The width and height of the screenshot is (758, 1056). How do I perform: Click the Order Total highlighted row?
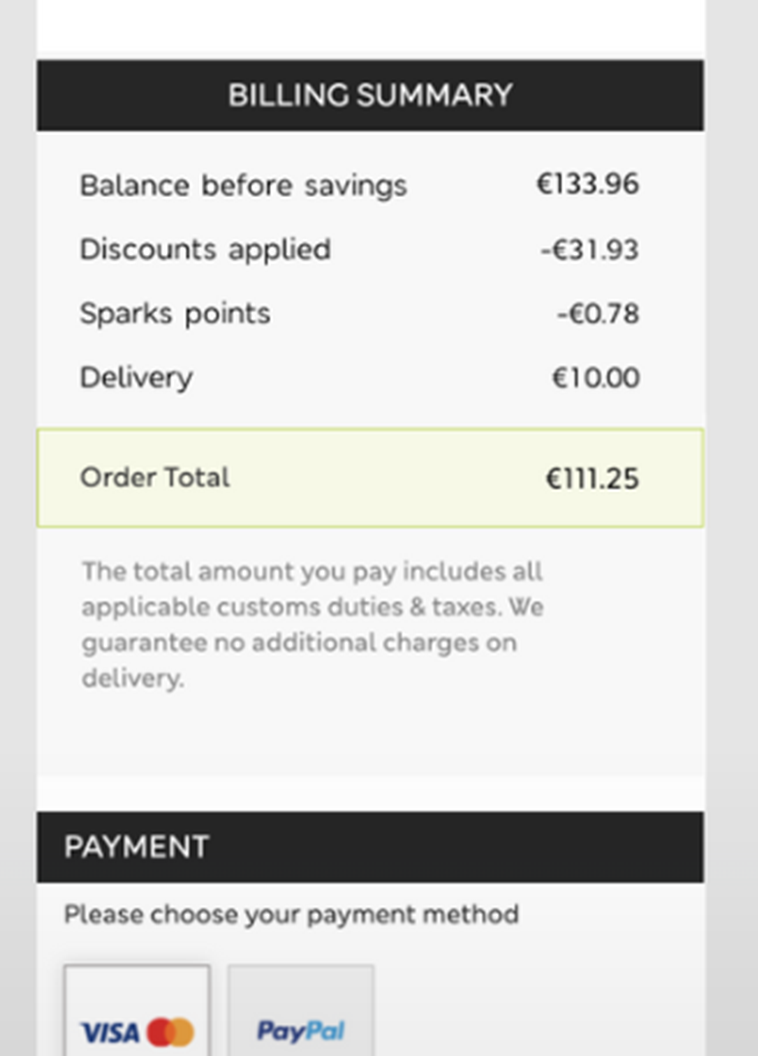(x=370, y=478)
